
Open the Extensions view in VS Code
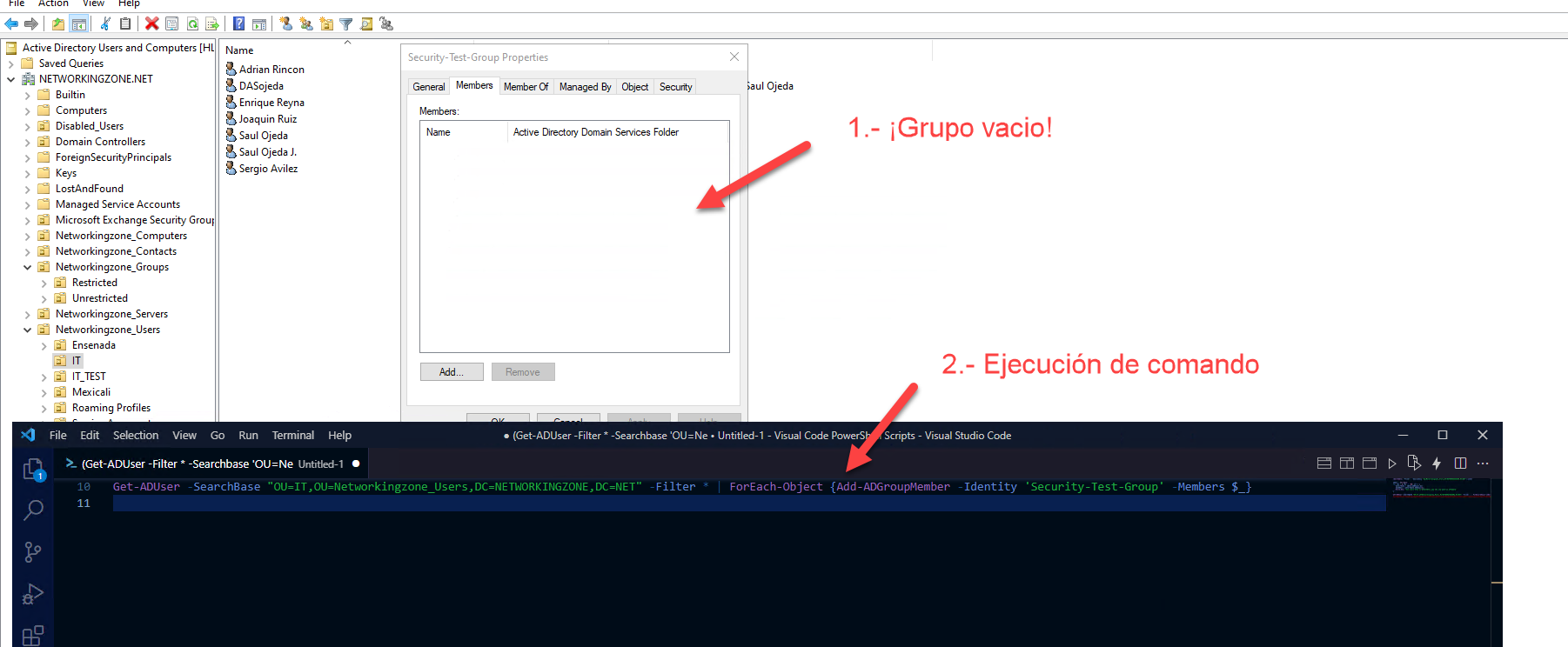pos(32,635)
